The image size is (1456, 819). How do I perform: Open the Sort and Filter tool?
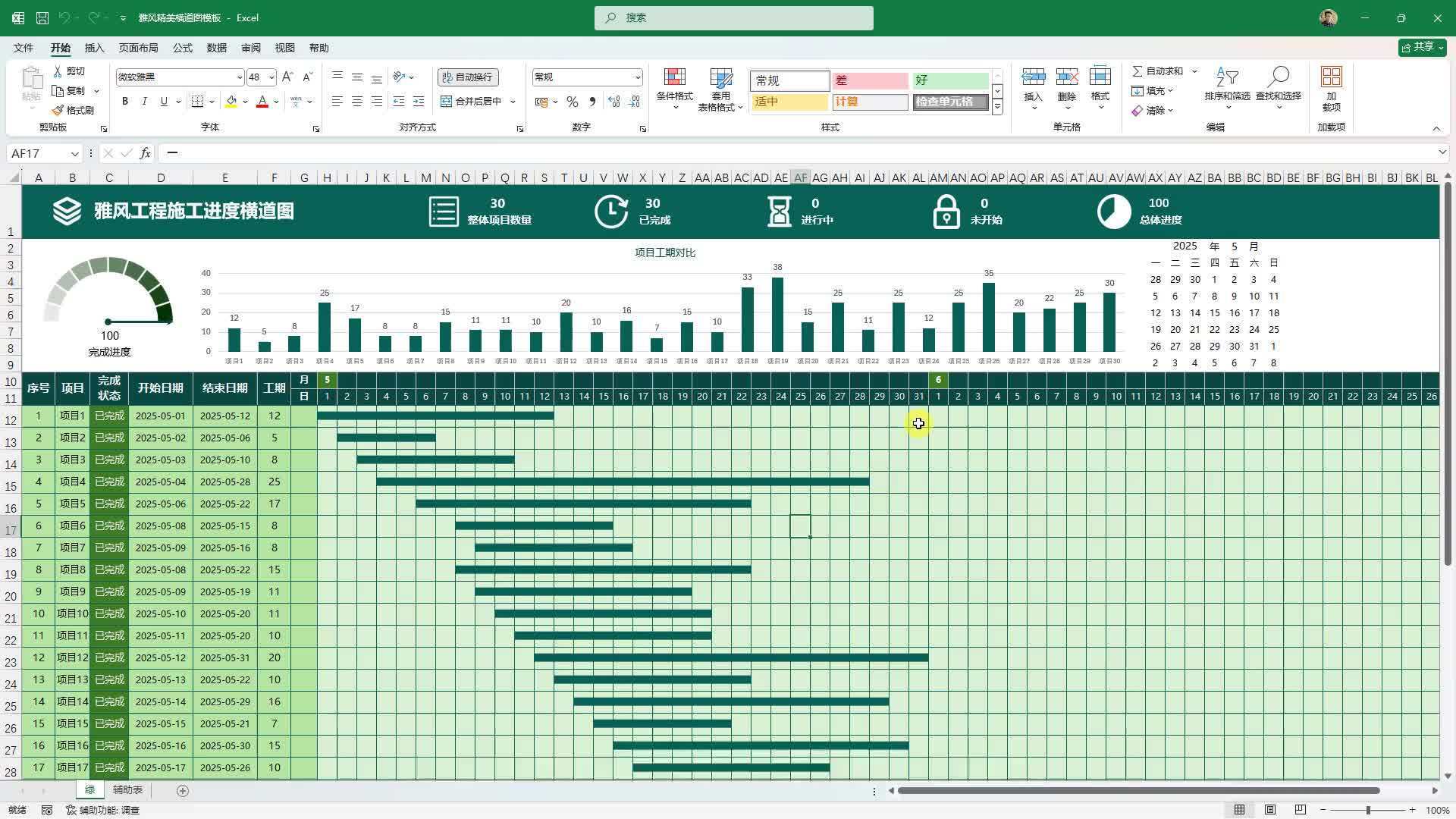point(1226,77)
